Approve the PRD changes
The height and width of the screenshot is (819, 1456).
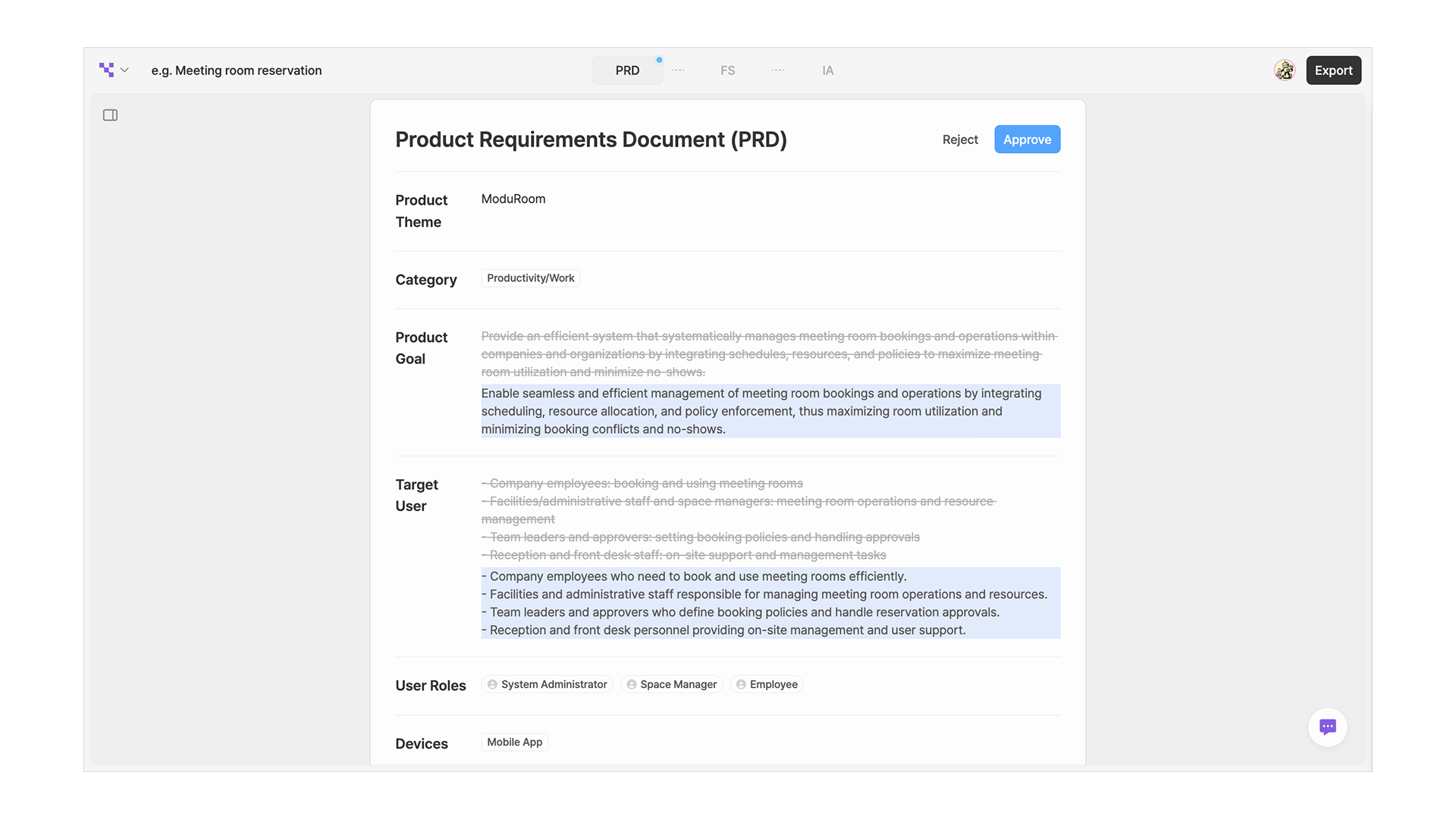click(1027, 140)
